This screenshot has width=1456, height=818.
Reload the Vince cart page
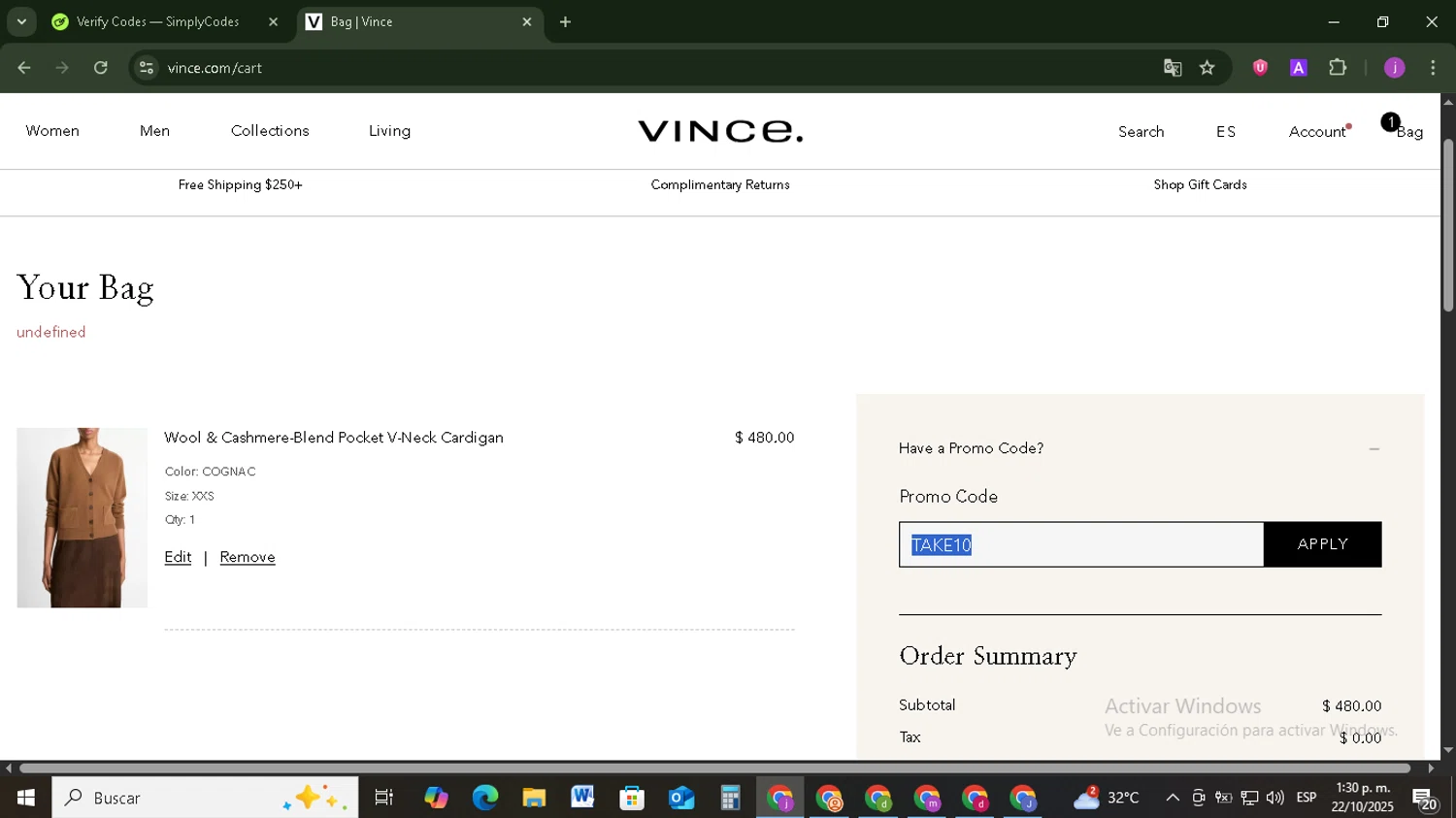click(101, 68)
